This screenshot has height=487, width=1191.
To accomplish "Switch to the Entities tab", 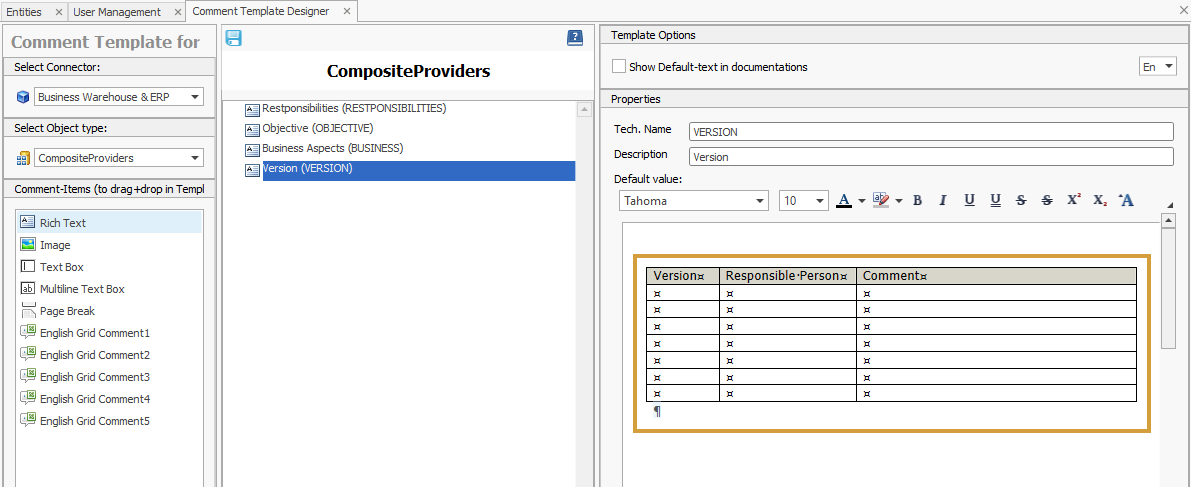I will point(24,12).
